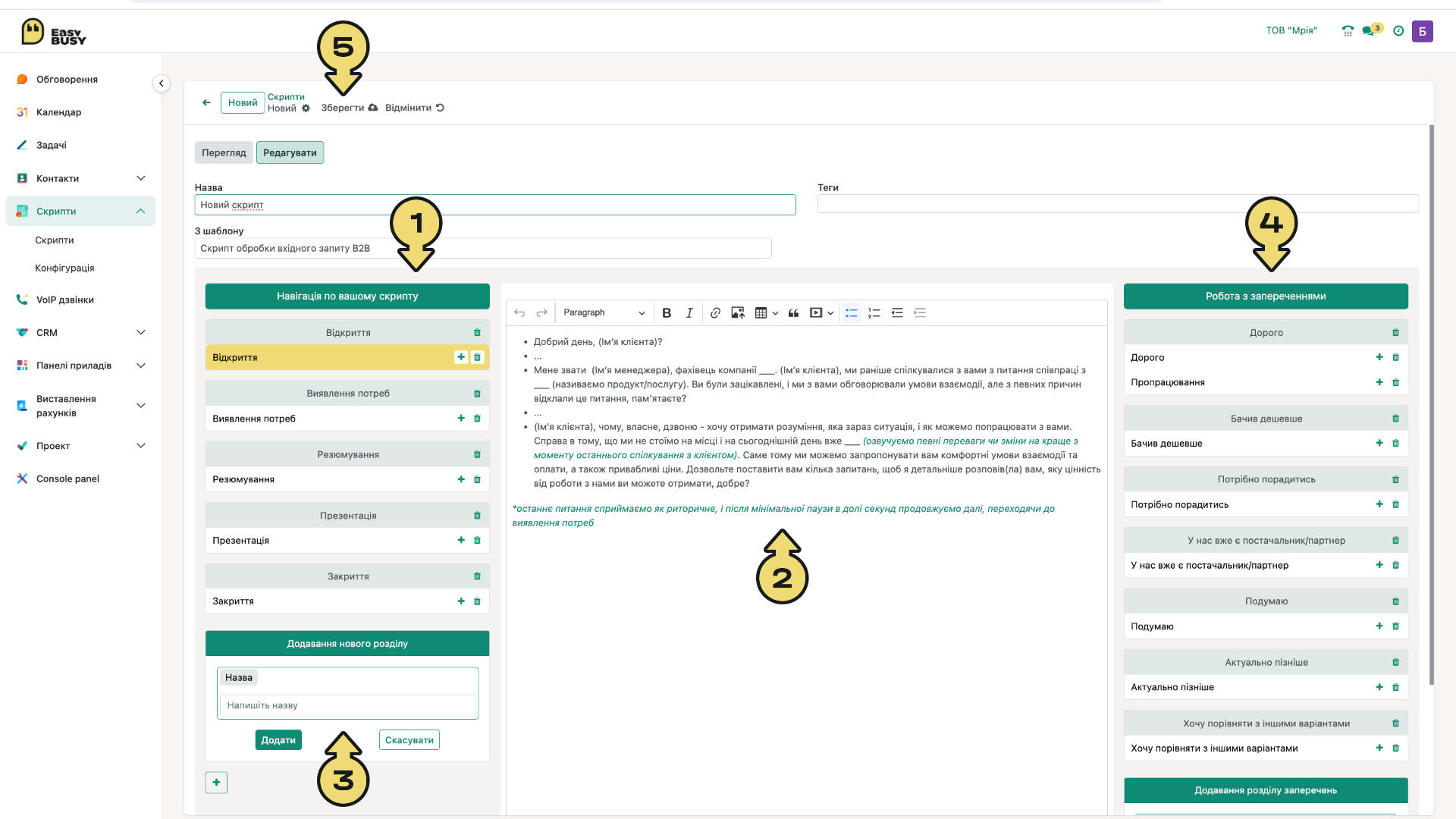The height and width of the screenshot is (819, 1456).
Task: Delete the Відкриття section header
Action: pos(477,332)
